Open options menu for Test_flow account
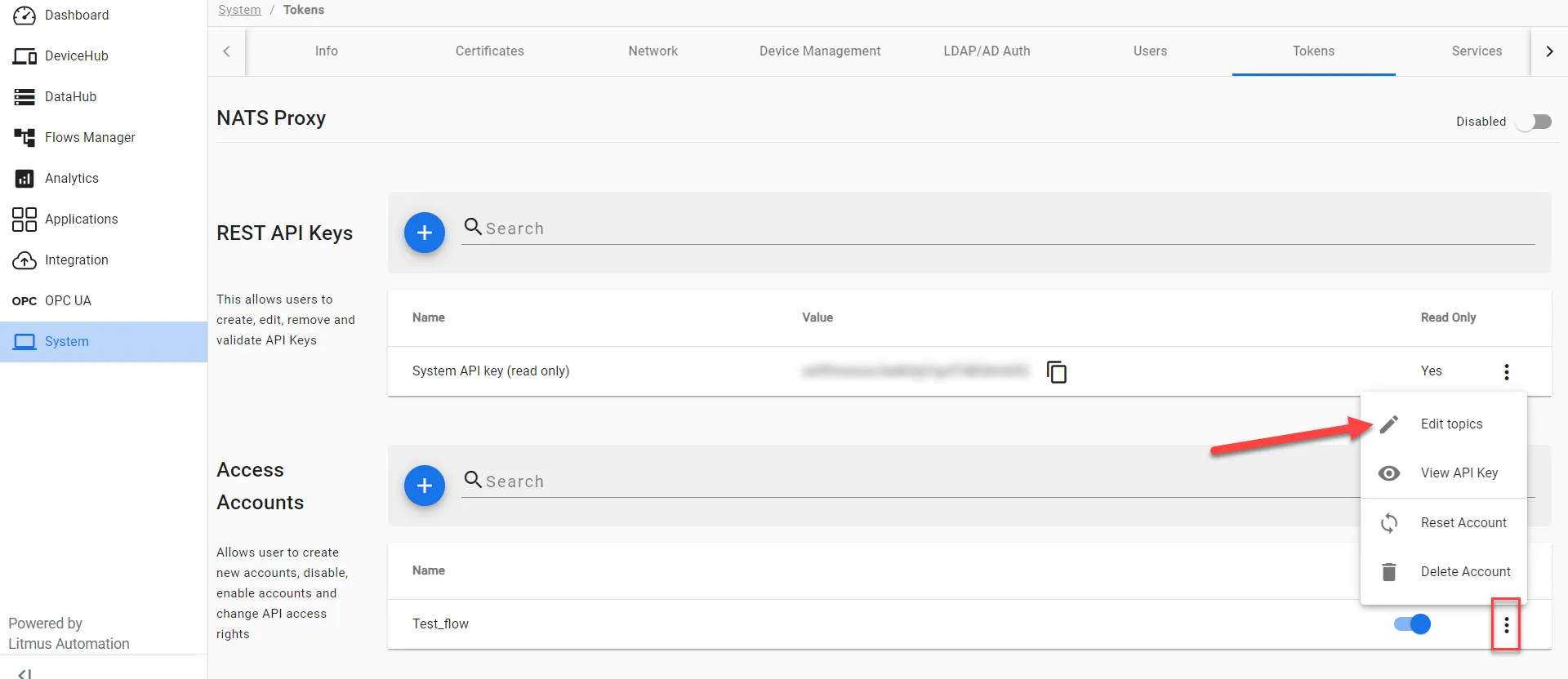Viewport: 1568px width, 679px height. [1506, 624]
